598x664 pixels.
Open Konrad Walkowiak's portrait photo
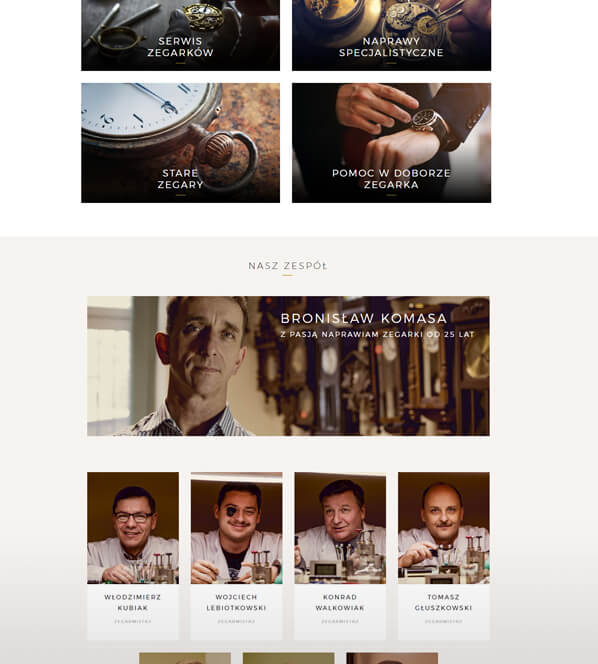click(x=340, y=528)
